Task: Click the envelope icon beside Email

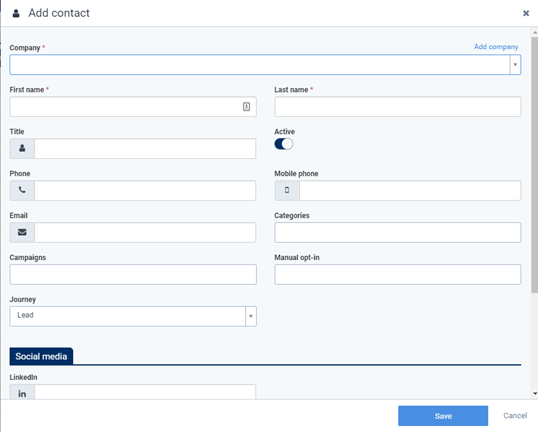Action: [22, 232]
